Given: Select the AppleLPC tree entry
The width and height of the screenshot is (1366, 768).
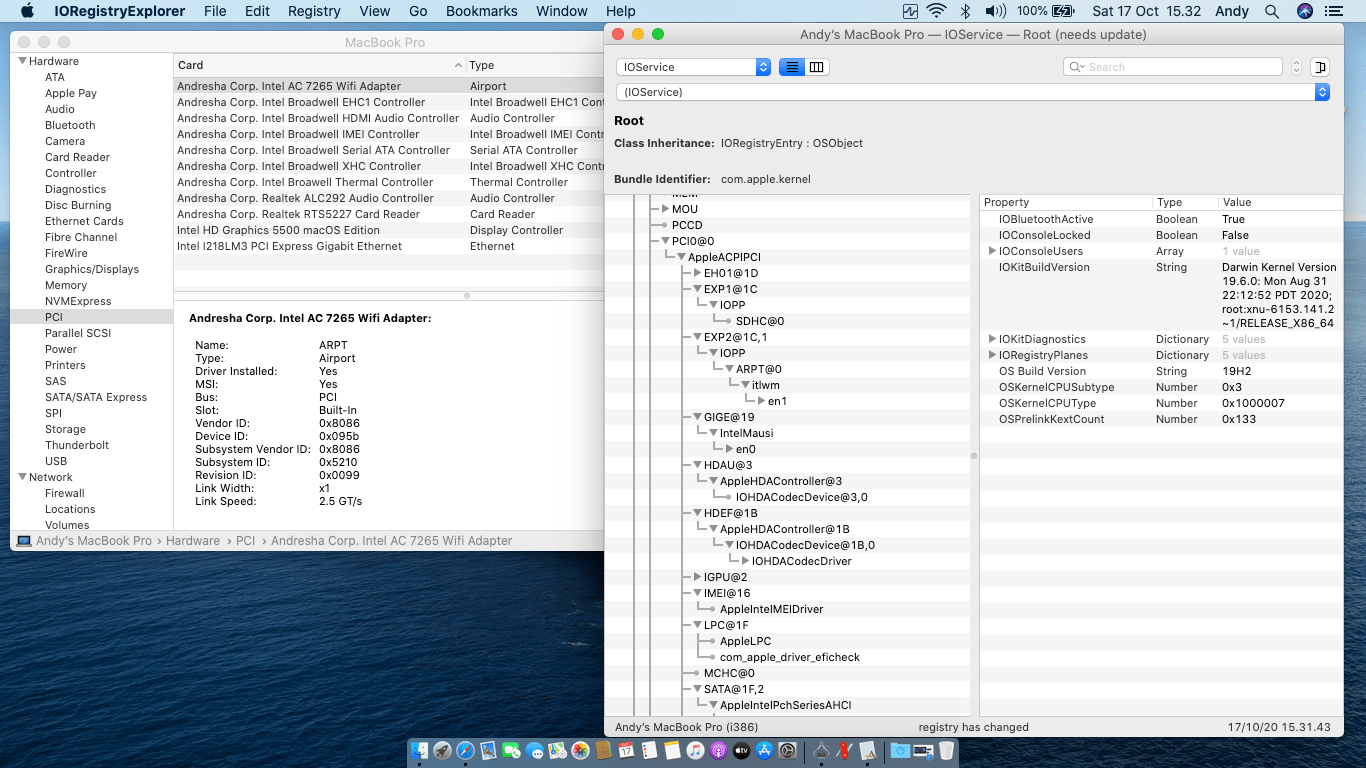Looking at the screenshot, I should point(745,641).
